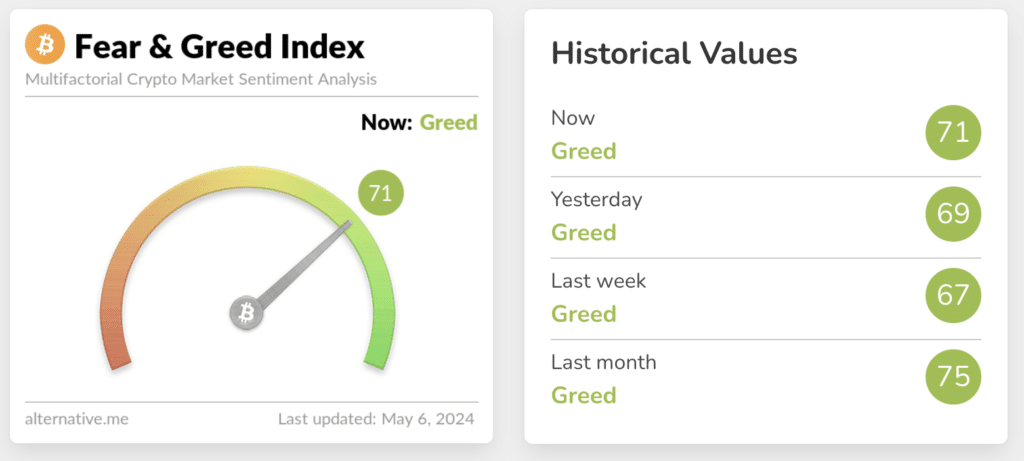This screenshot has width=1024, height=461.
Task: Click the orange Bitcoin logo icon
Action: (44, 45)
